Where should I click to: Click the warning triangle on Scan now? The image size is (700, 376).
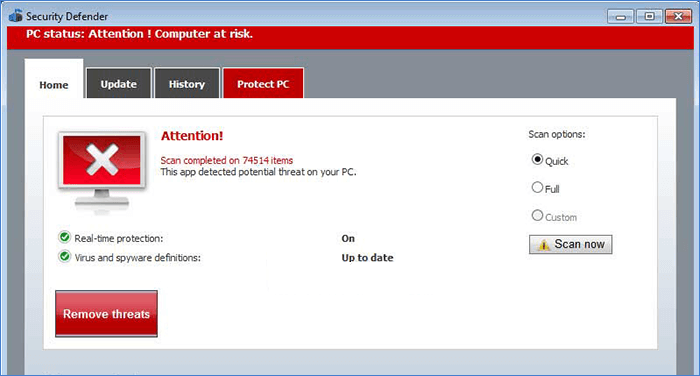click(x=543, y=245)
